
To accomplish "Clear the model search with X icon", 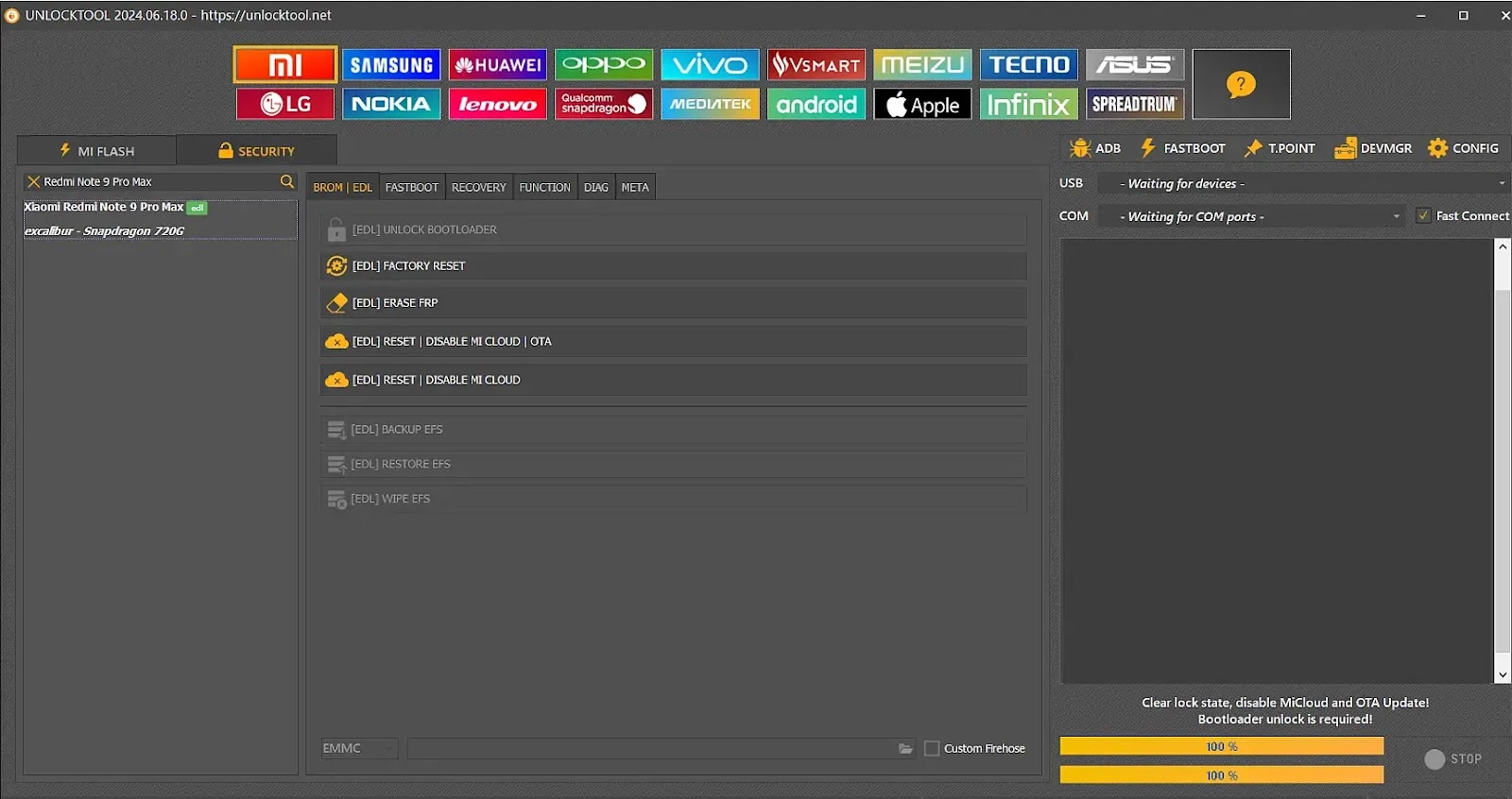I will pyautogui.click(x=34, y=181).
